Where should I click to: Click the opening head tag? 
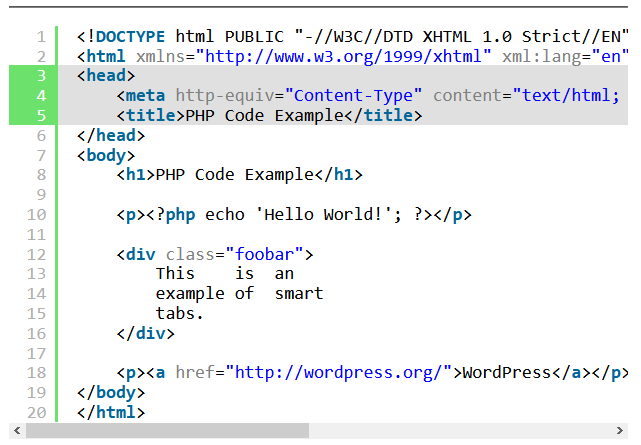pos(106,76)
